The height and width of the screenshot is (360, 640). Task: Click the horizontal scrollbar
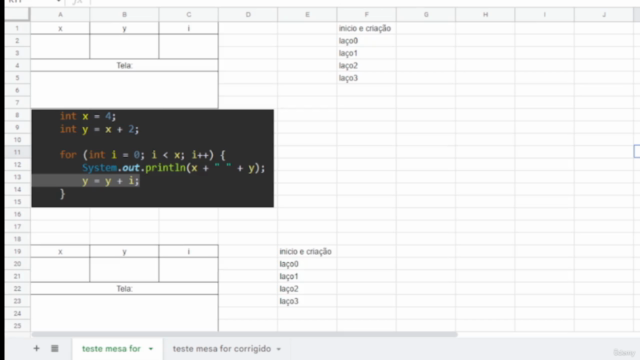[x=244, y=334]
